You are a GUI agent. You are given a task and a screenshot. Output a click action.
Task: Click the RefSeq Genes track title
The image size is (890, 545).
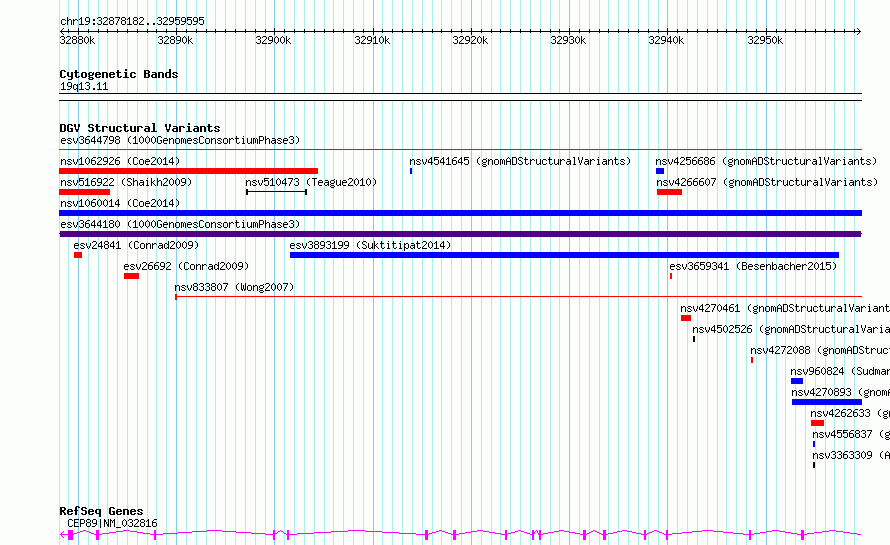(101, 511)
